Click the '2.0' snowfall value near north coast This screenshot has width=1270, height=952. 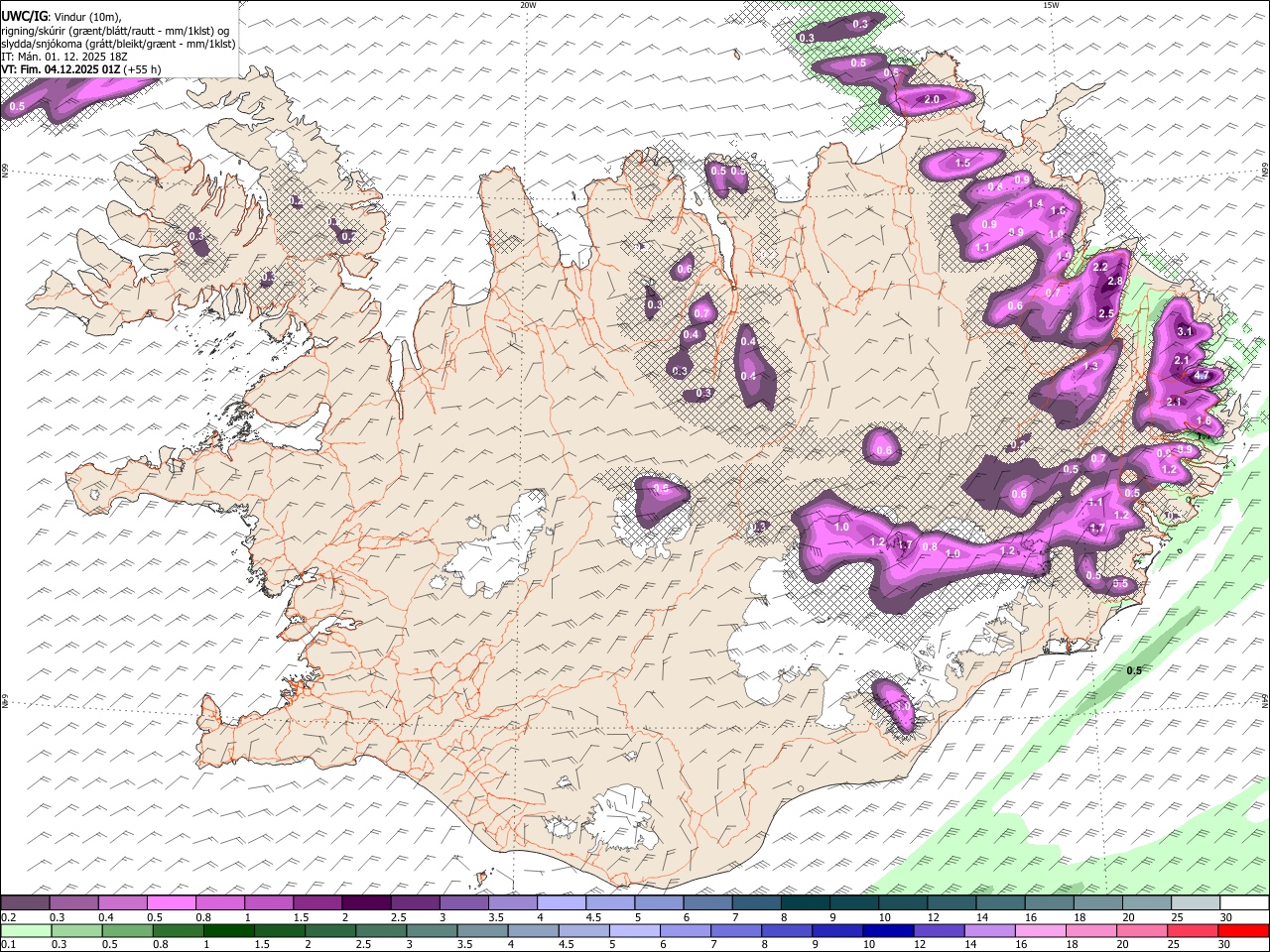pyautogui.click(x=932, y=100)
